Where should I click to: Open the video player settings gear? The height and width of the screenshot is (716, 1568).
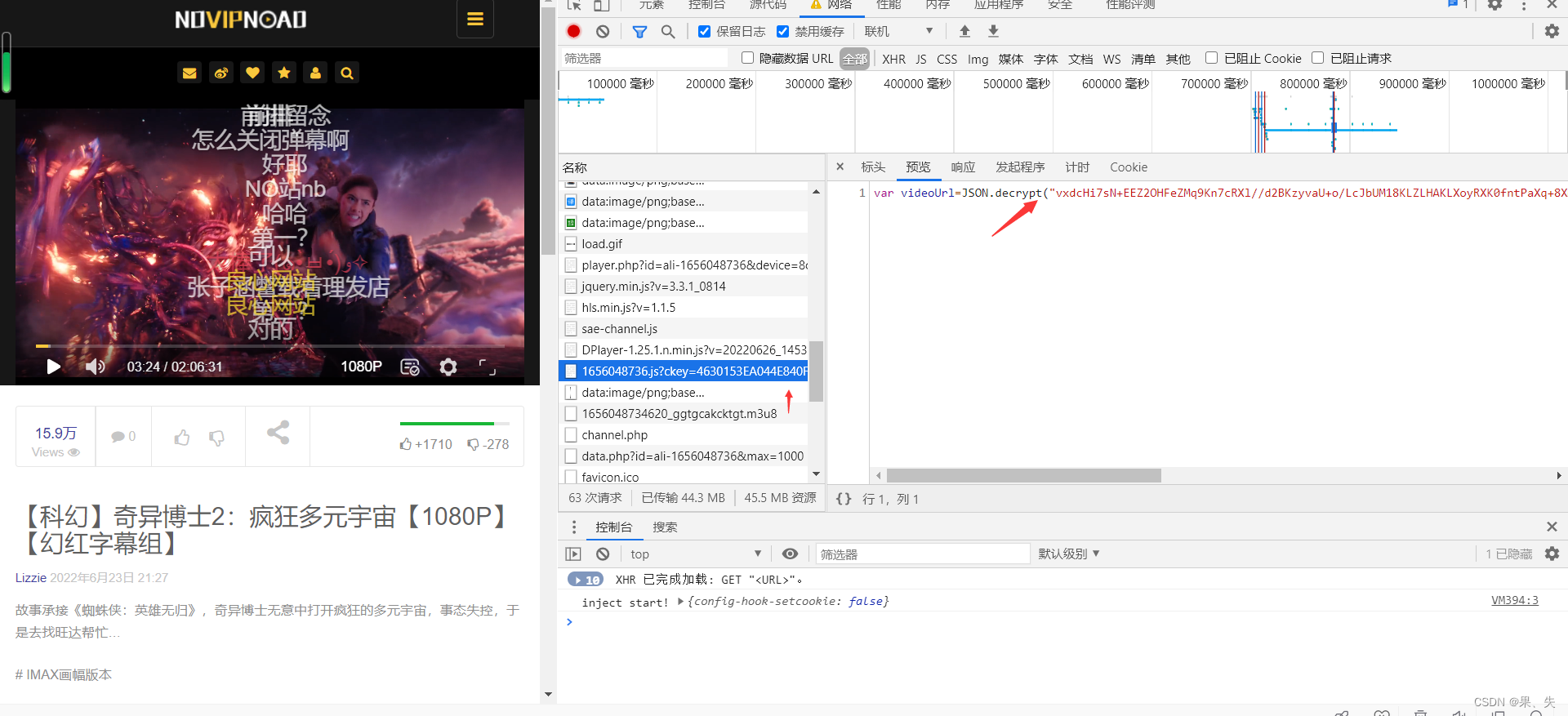448,367
